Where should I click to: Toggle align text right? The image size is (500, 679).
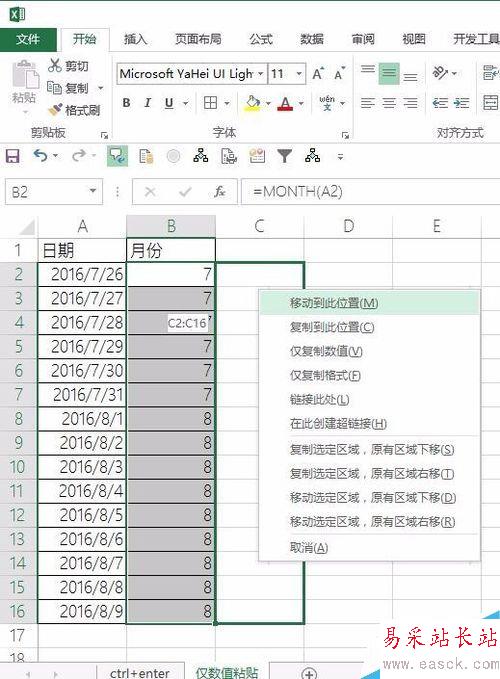(410, 103)
